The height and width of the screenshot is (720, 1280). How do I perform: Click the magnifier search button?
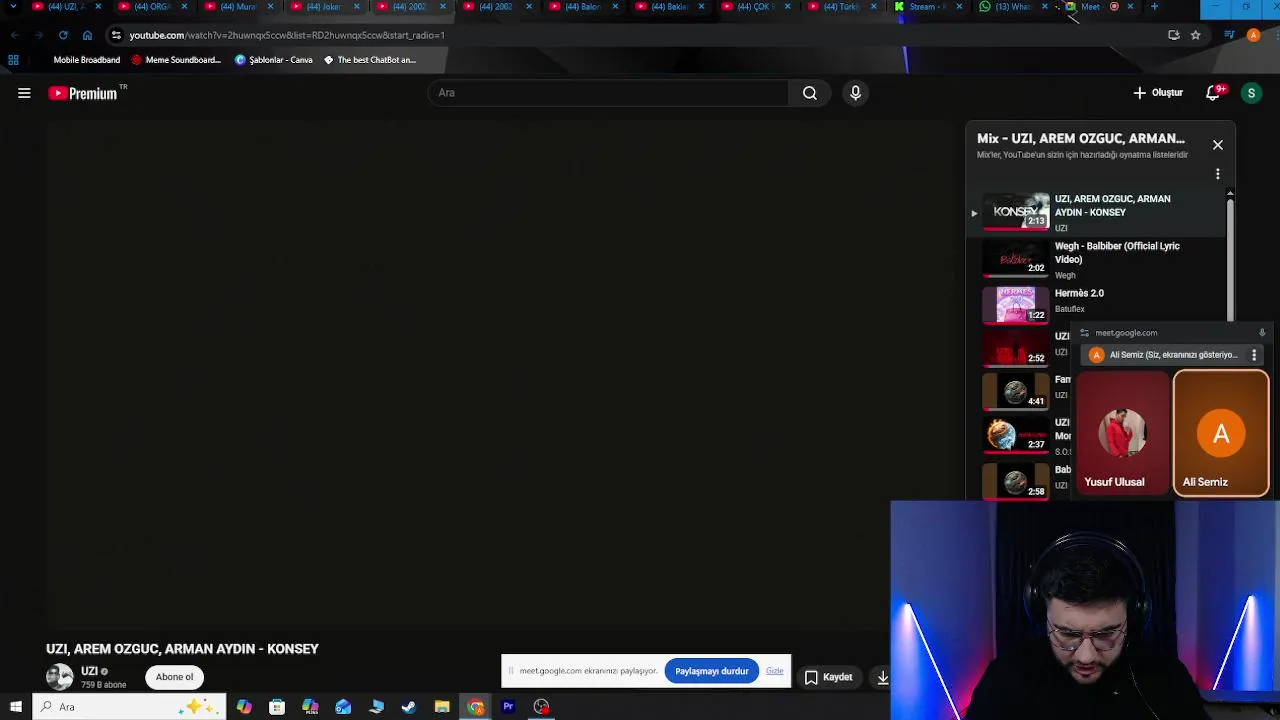pos(810,93)
